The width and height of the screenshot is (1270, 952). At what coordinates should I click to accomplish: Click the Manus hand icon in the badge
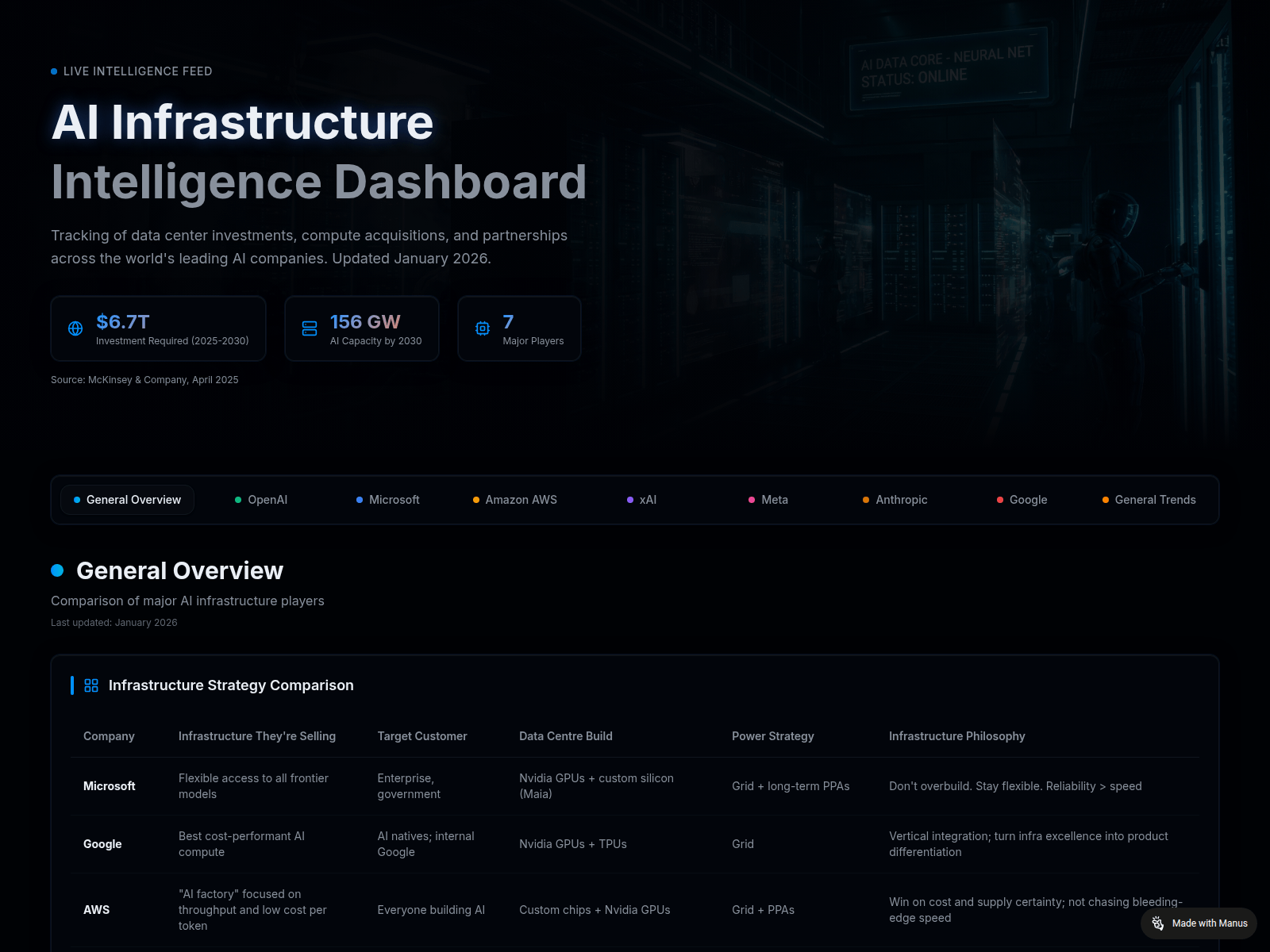click(x=1158, y=923)
